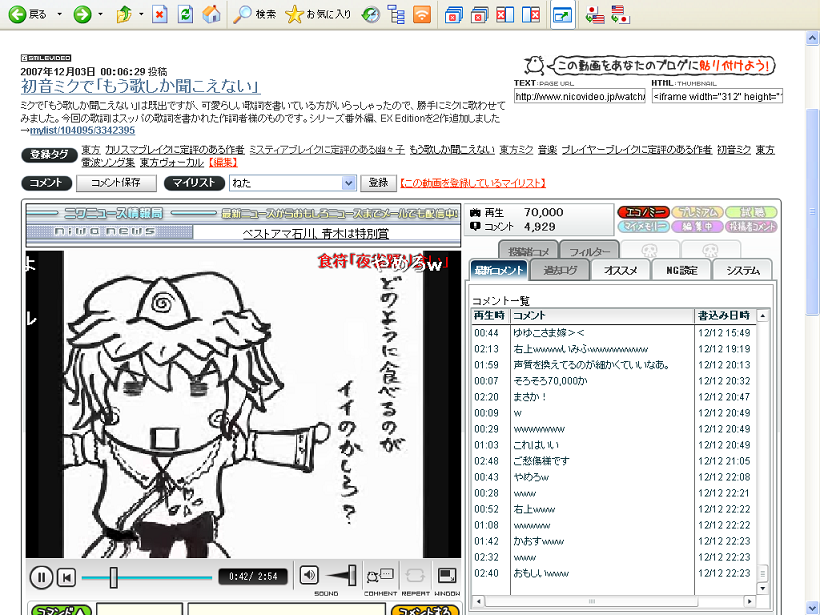
Task: Open the History clock icon
Action: (371, 15)
